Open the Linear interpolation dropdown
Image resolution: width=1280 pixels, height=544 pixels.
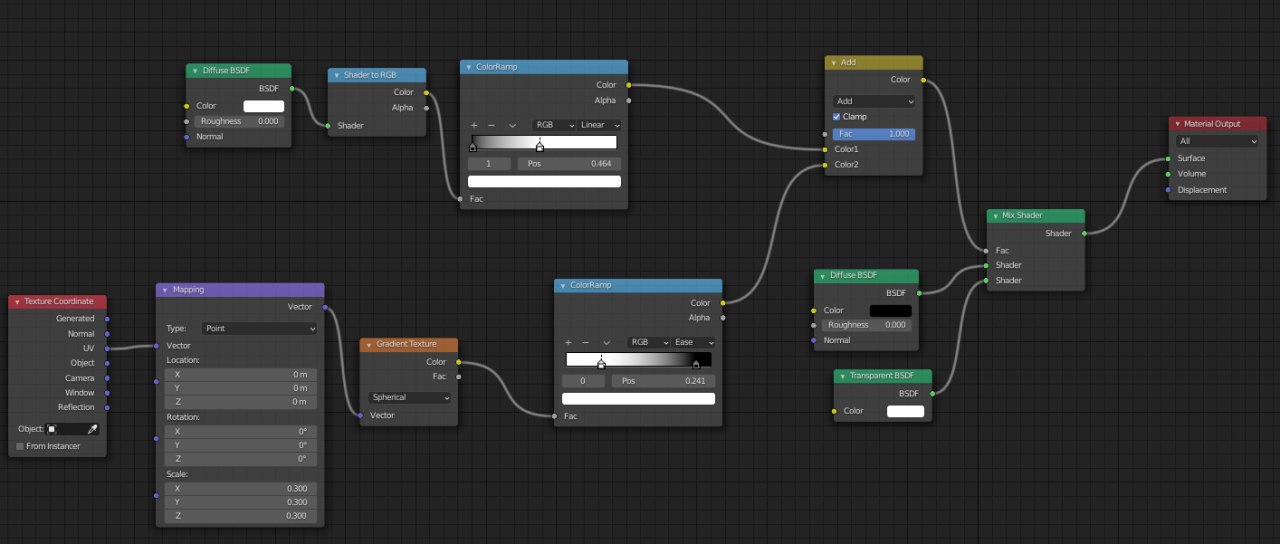[x=600, y=125]
